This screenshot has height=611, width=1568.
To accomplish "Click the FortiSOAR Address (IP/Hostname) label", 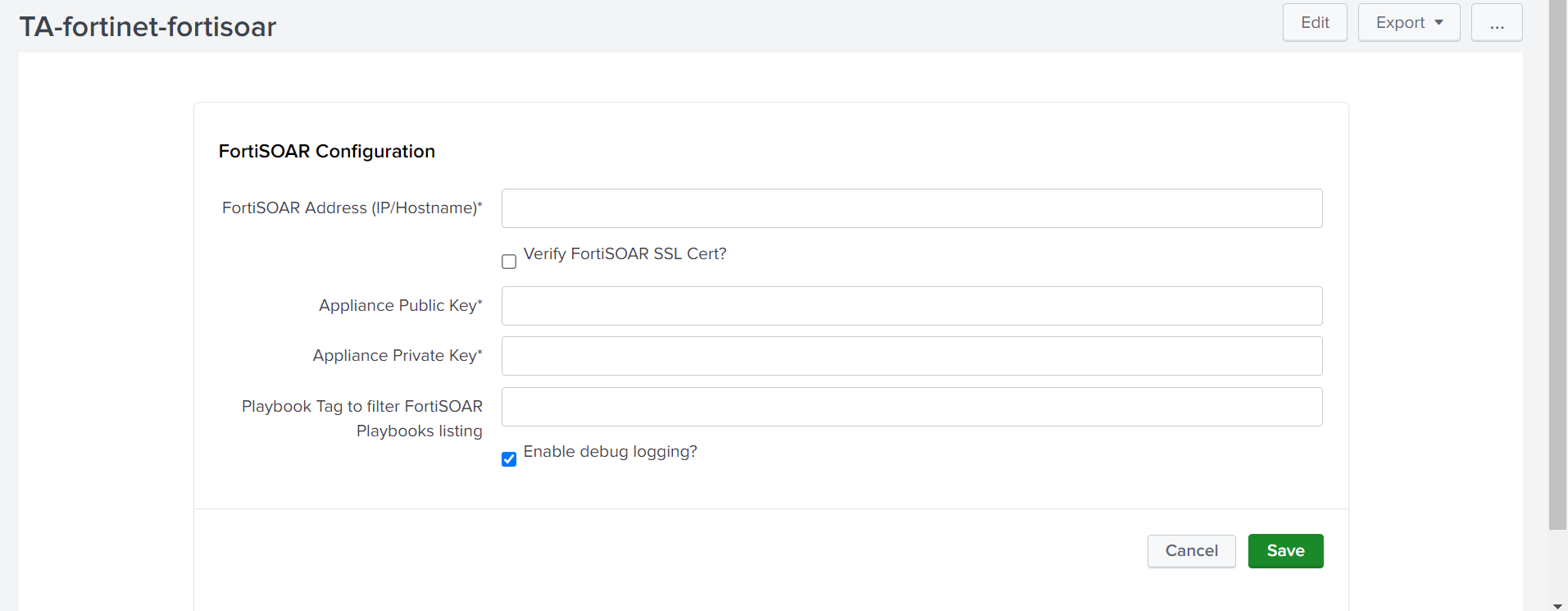I will pos(352,208).
